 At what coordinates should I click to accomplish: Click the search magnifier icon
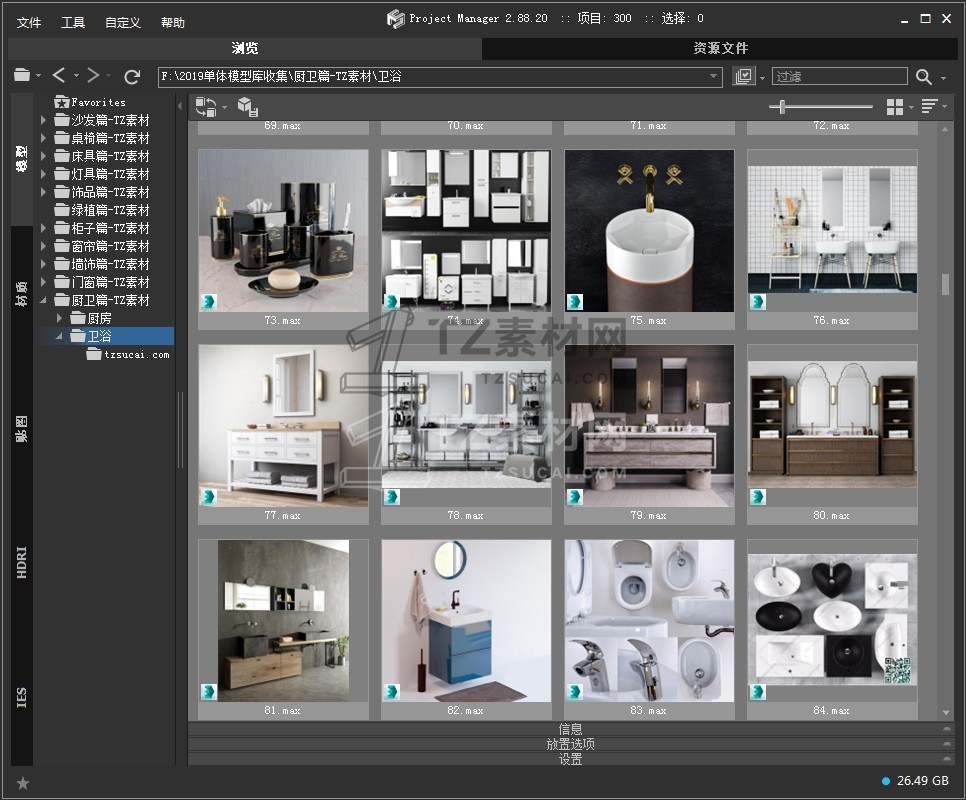point(923,77)
